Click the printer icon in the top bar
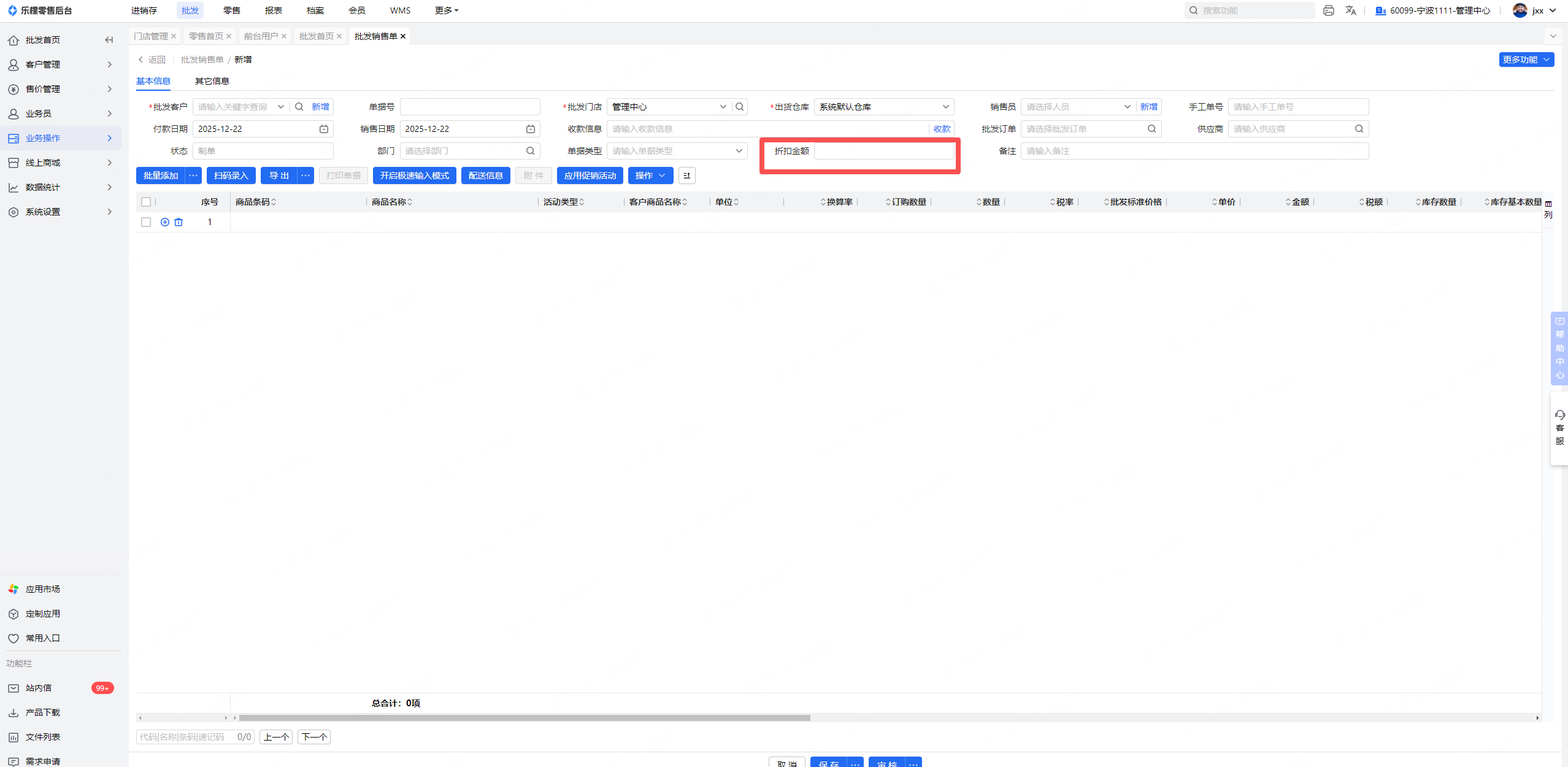This screenshot has width=1568, height=767. coord(1328,10)
